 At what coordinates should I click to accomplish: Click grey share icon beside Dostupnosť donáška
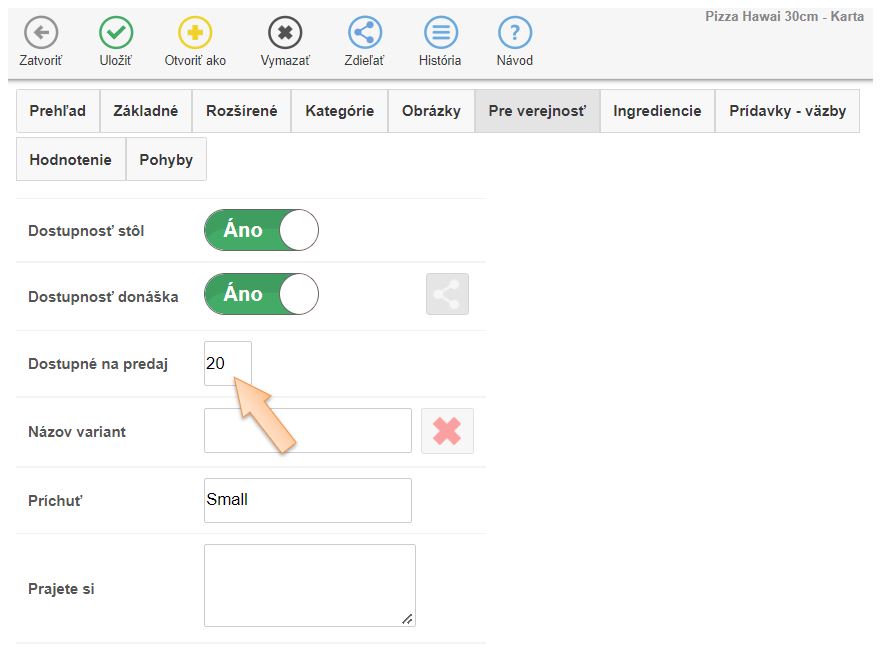click(x=447, y=295)
